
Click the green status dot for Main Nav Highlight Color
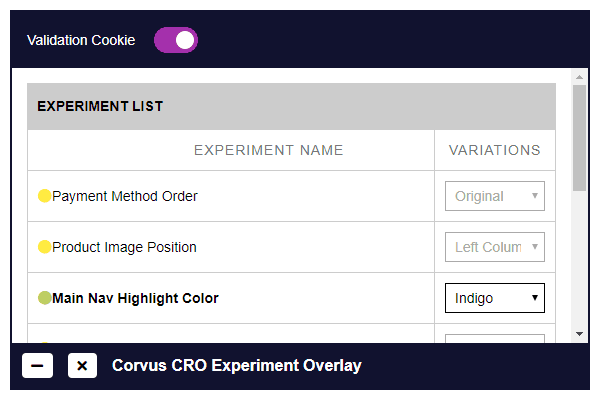(44, 297)
